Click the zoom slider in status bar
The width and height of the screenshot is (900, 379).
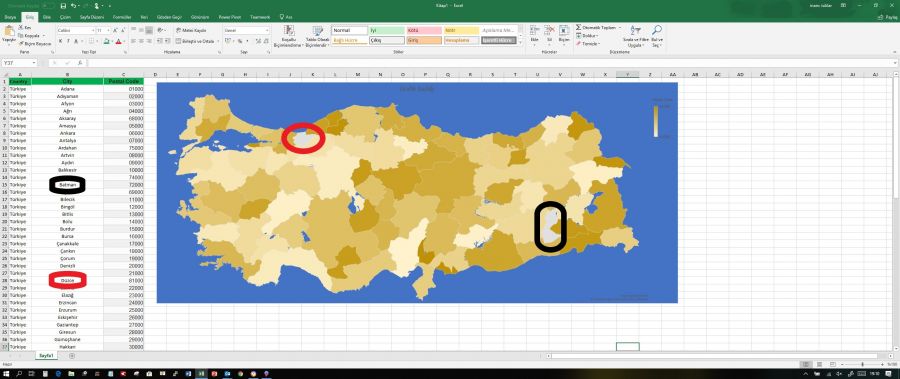862,365
